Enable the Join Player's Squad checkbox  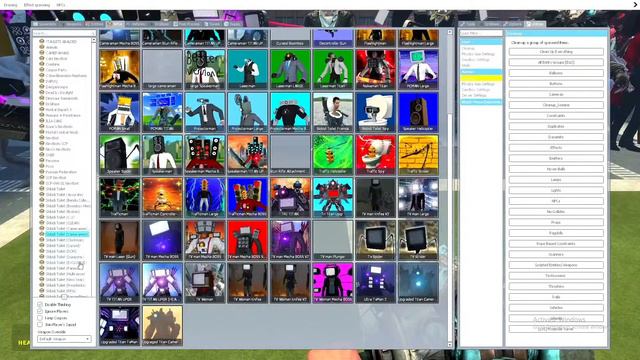pos(40,324)
